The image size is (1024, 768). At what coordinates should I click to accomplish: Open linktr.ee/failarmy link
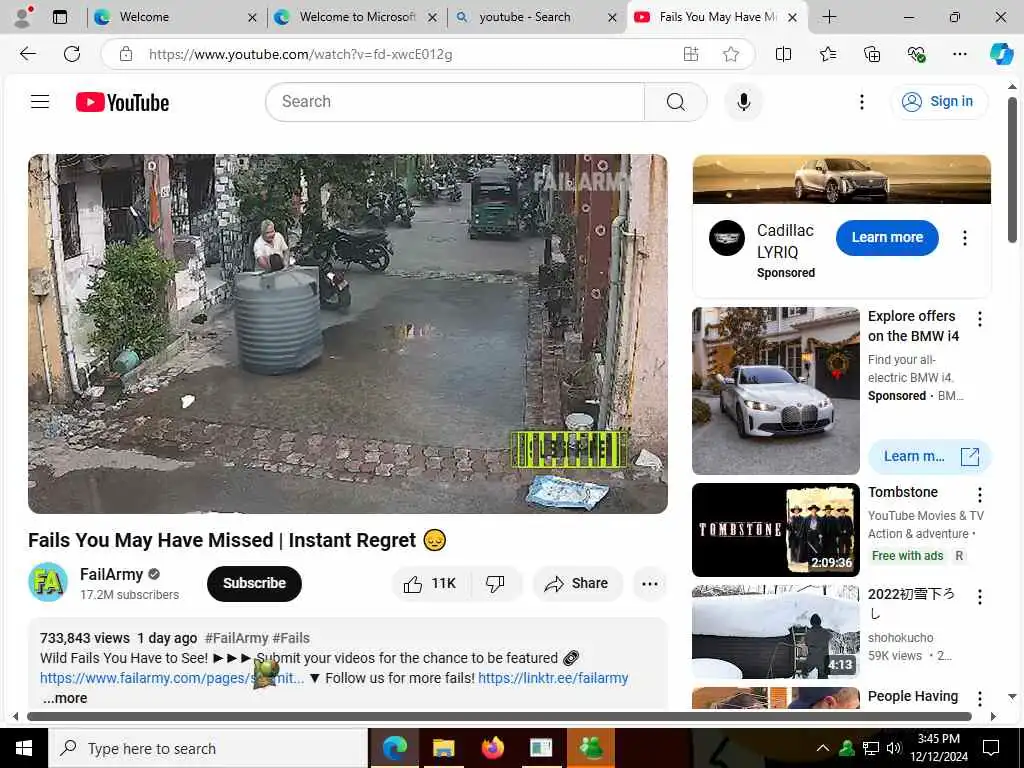coord(553,678)
